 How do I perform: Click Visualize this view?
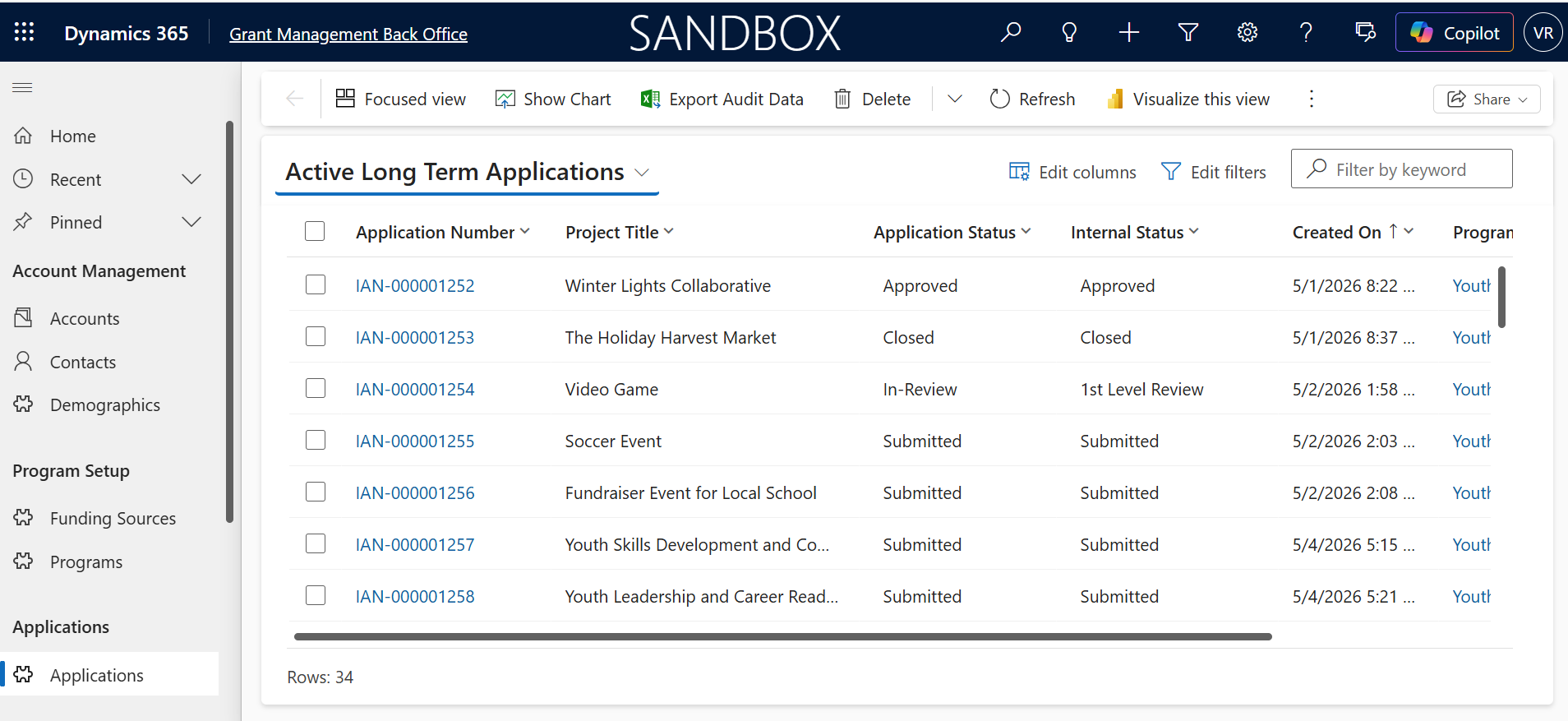point(1188,99)
